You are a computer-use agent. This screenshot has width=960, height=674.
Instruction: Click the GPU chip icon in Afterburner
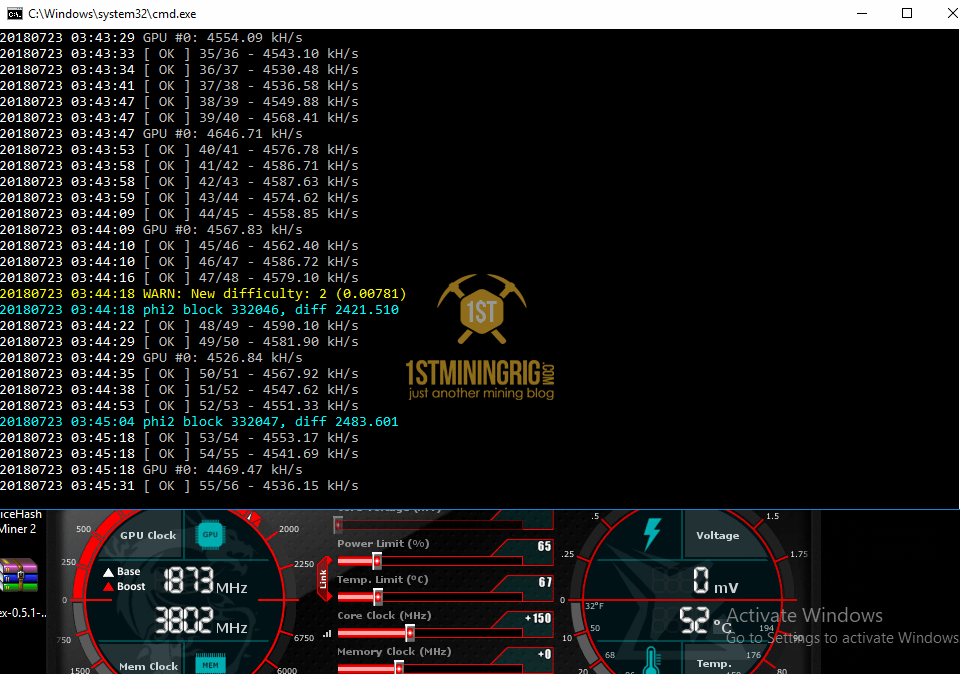click(210, 534)
